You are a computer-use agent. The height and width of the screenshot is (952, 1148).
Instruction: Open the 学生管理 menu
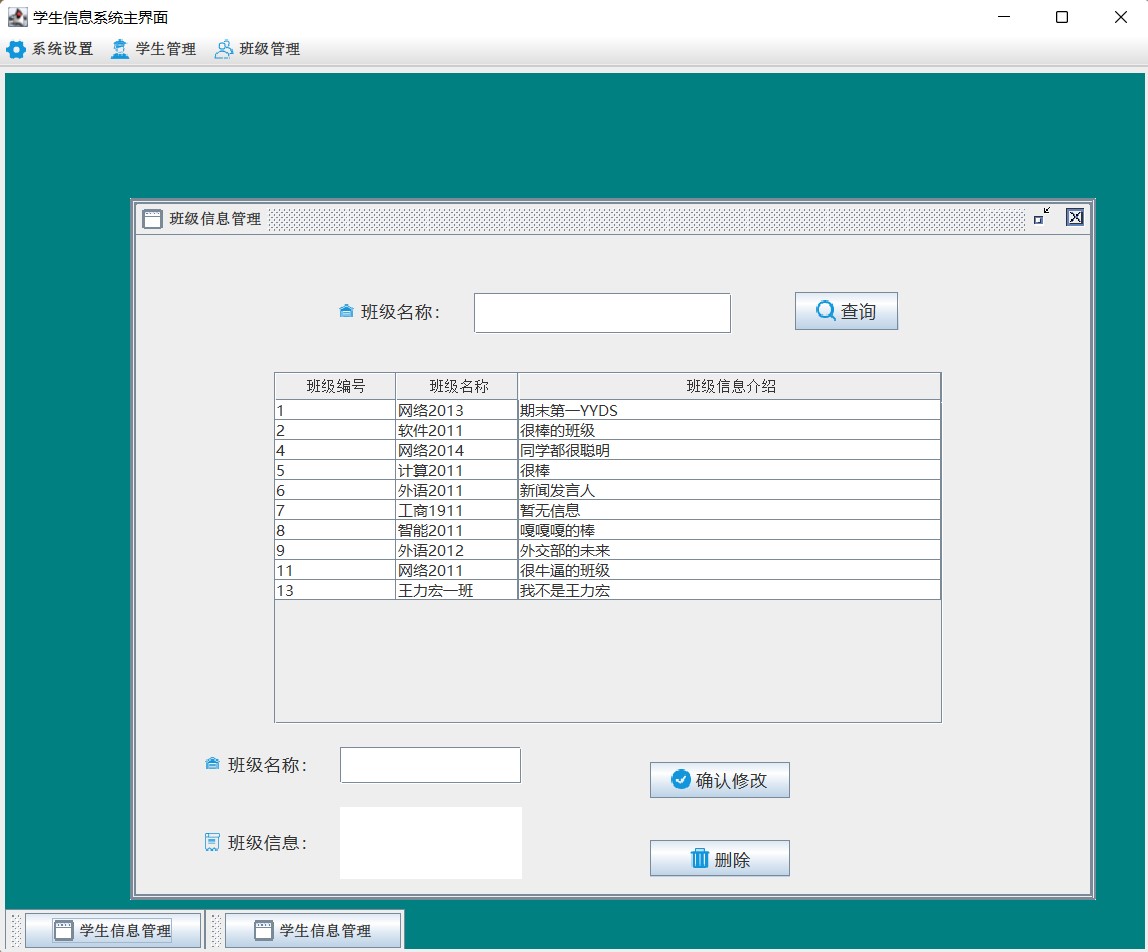coord(154,49)
